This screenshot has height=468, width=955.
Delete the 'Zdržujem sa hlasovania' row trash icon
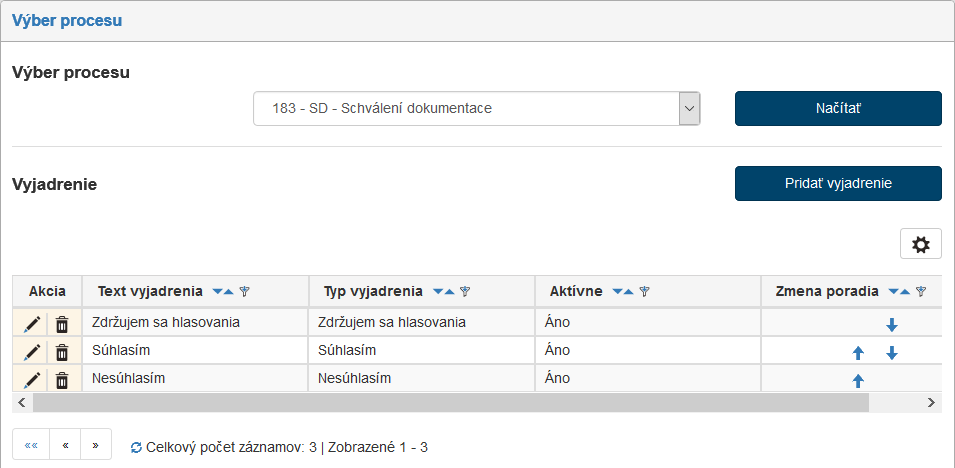62,324
